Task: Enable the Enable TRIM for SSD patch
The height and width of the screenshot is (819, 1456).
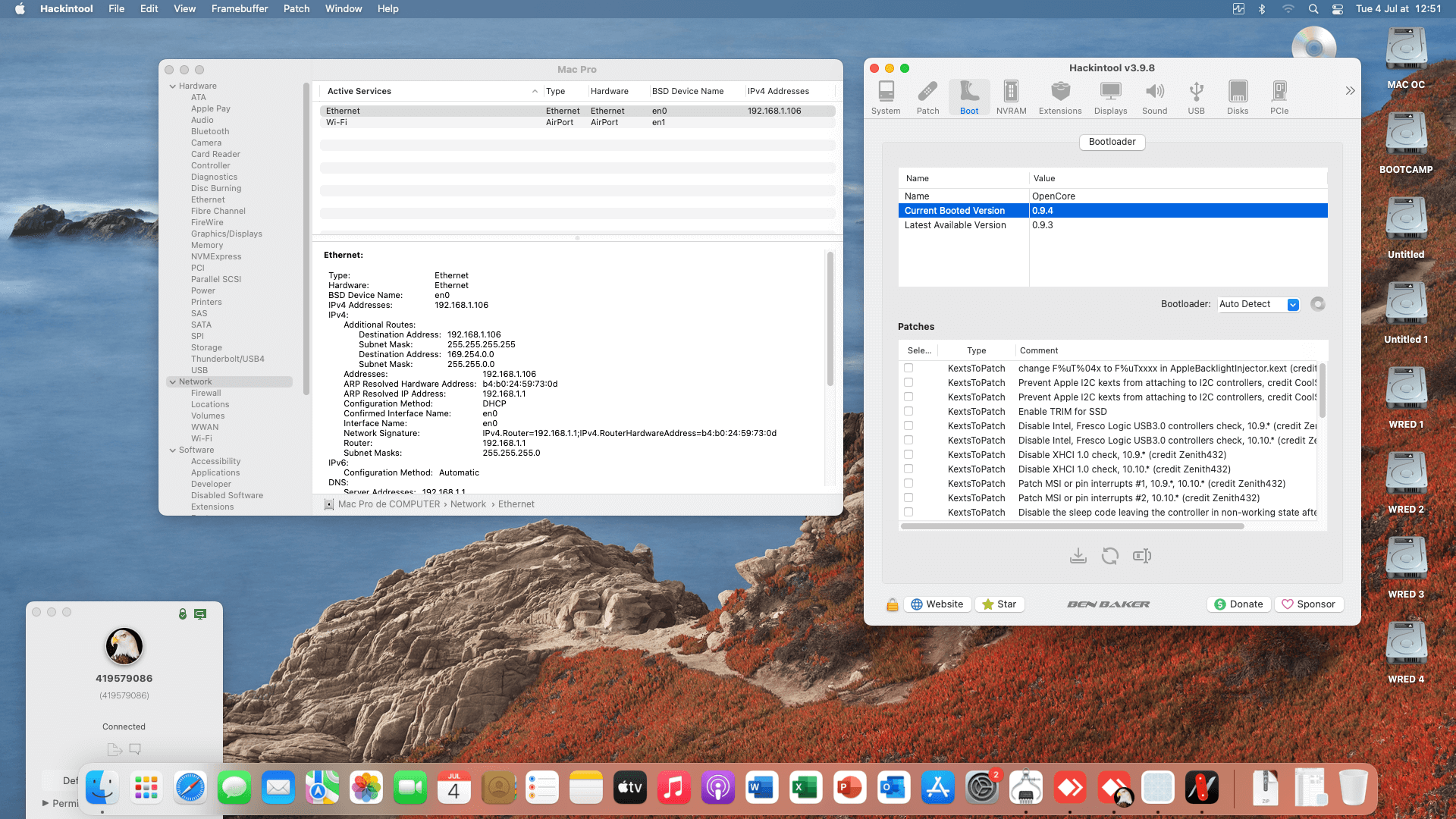Action: click(x=908, y=411)
